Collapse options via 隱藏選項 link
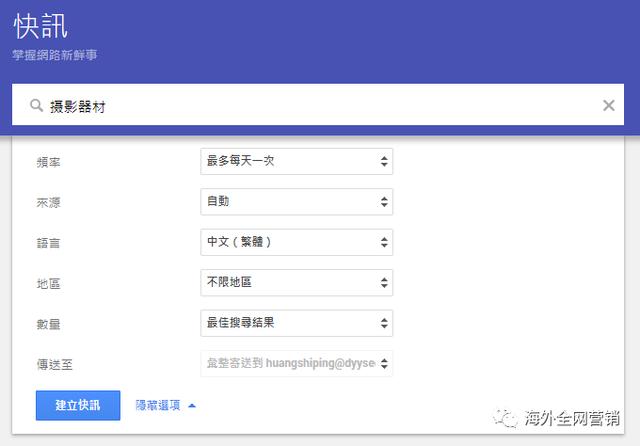Viewport: 640px width, 446px height. click(165, 405)
